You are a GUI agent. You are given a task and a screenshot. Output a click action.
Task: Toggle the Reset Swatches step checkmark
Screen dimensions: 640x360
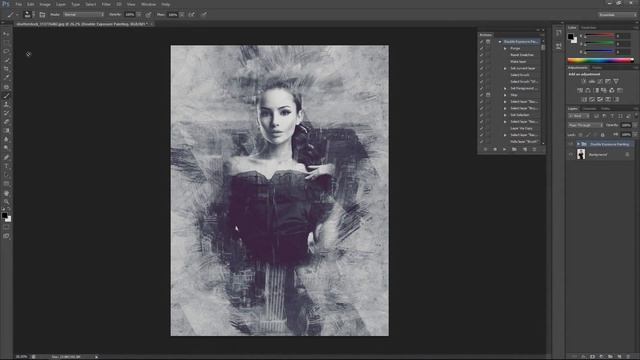point(482,55)
